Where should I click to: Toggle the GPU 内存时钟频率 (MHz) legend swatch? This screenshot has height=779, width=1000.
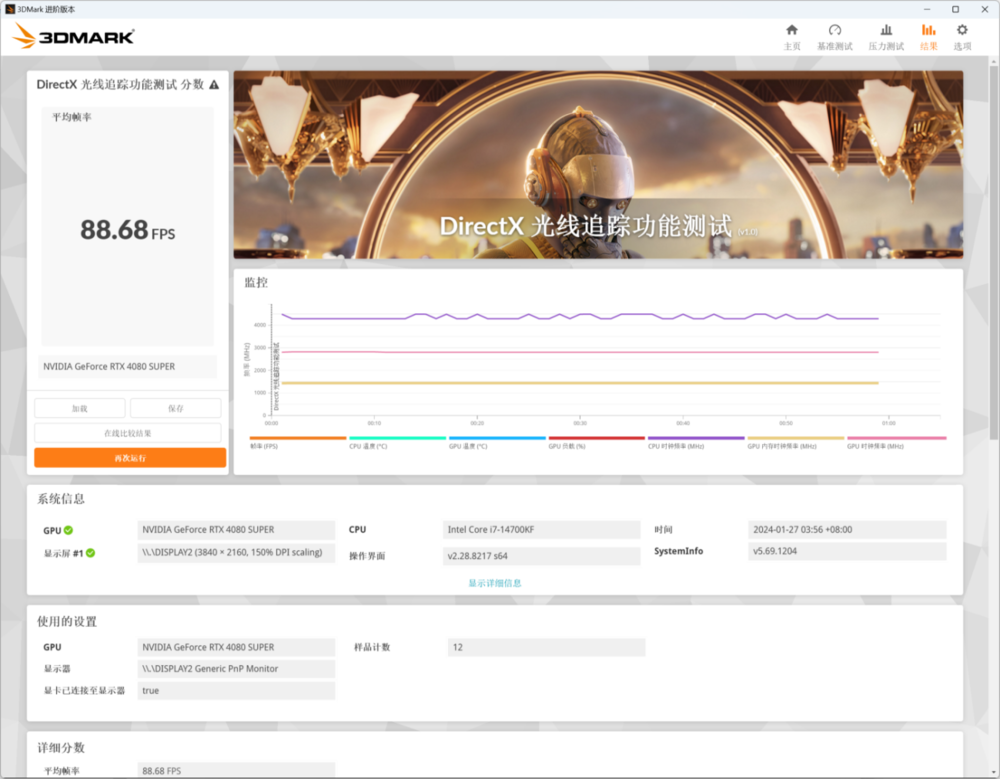(796, 438)
